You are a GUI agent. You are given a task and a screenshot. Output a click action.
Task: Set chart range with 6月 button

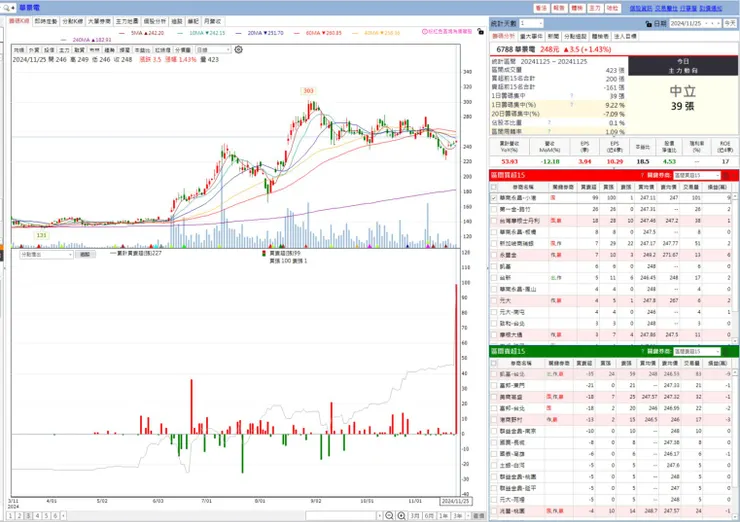429,516
